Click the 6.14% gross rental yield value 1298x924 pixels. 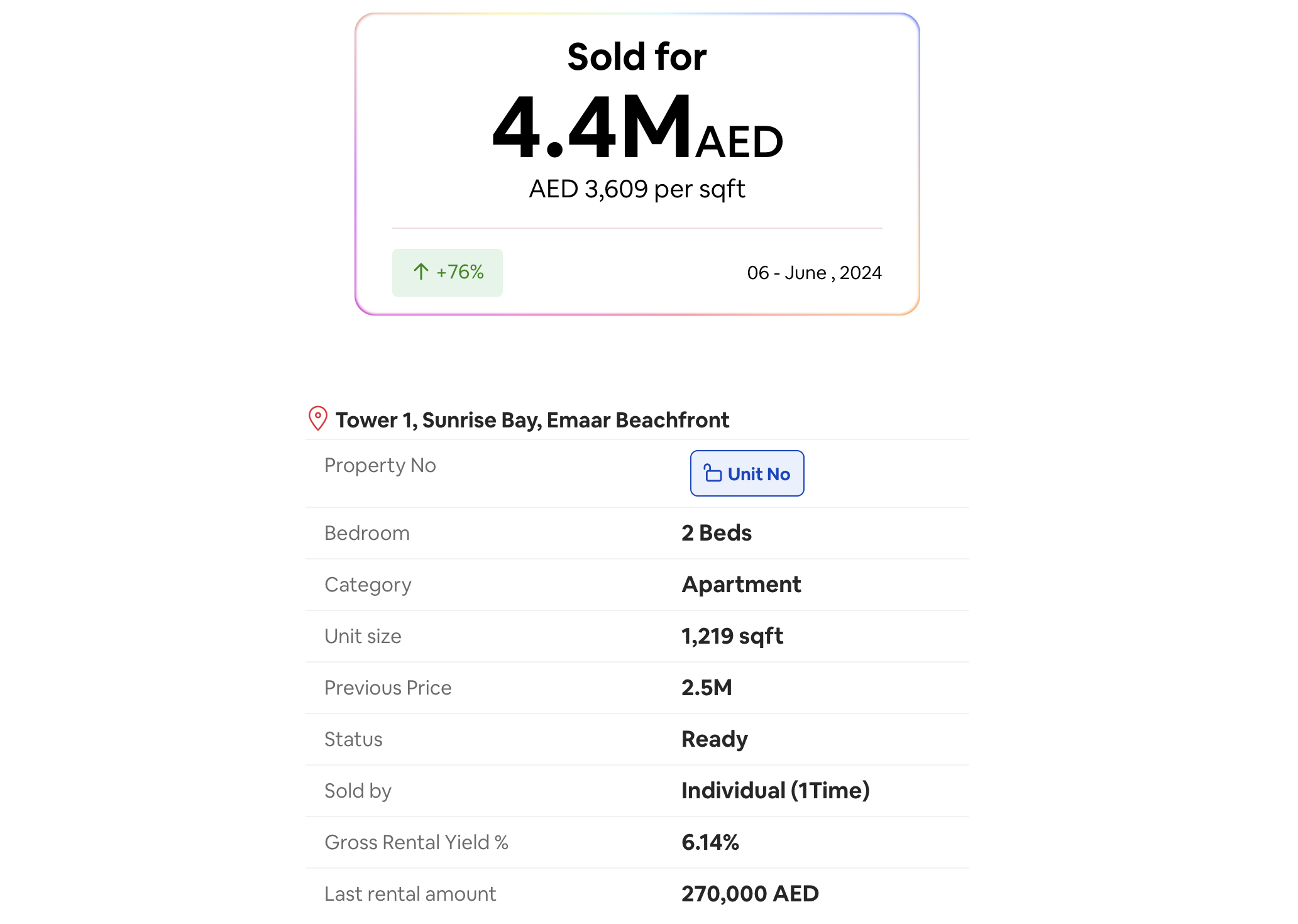click(x=710, y=842)
